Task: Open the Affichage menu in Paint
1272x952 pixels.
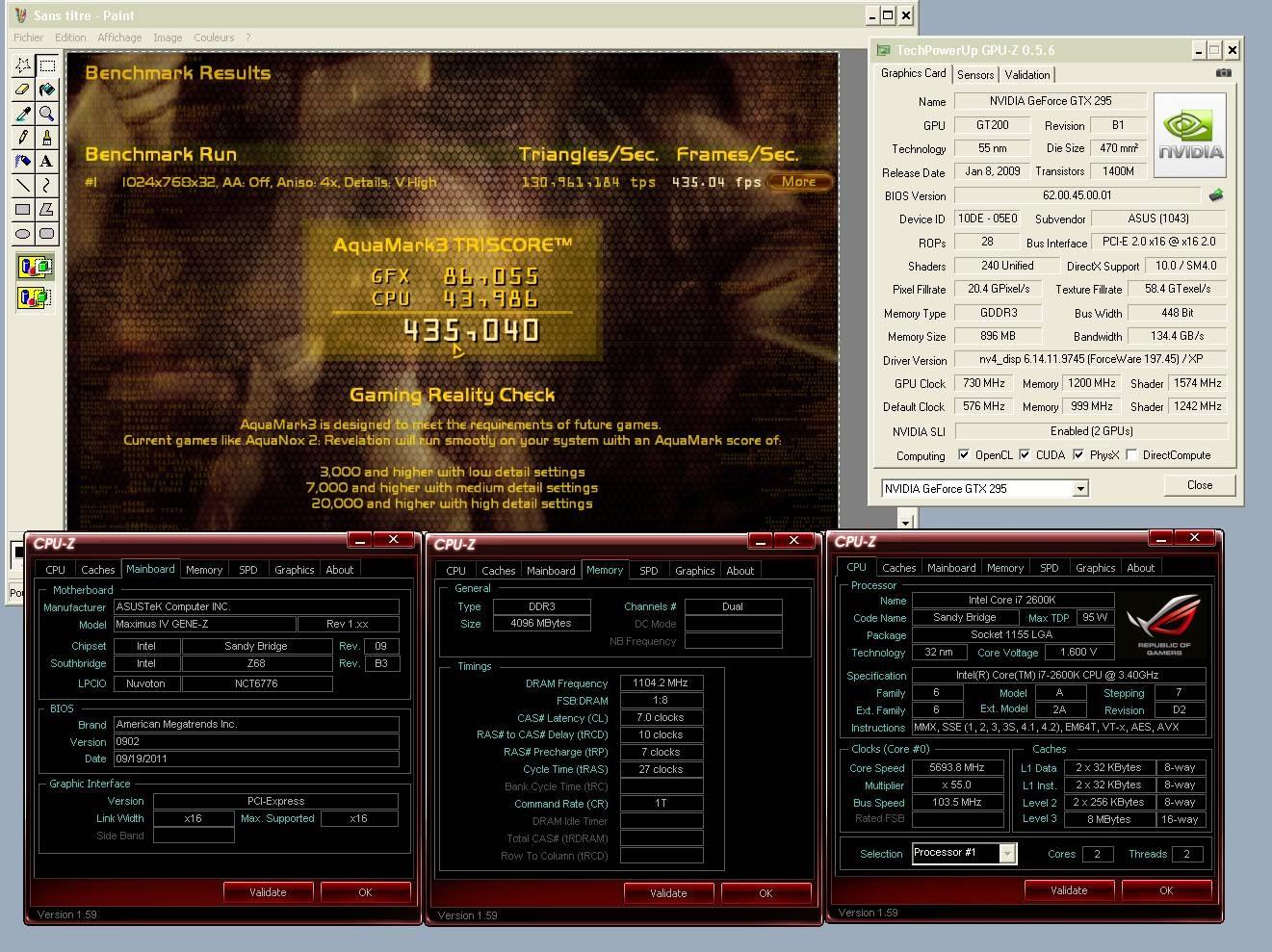Action: (119, 38)
